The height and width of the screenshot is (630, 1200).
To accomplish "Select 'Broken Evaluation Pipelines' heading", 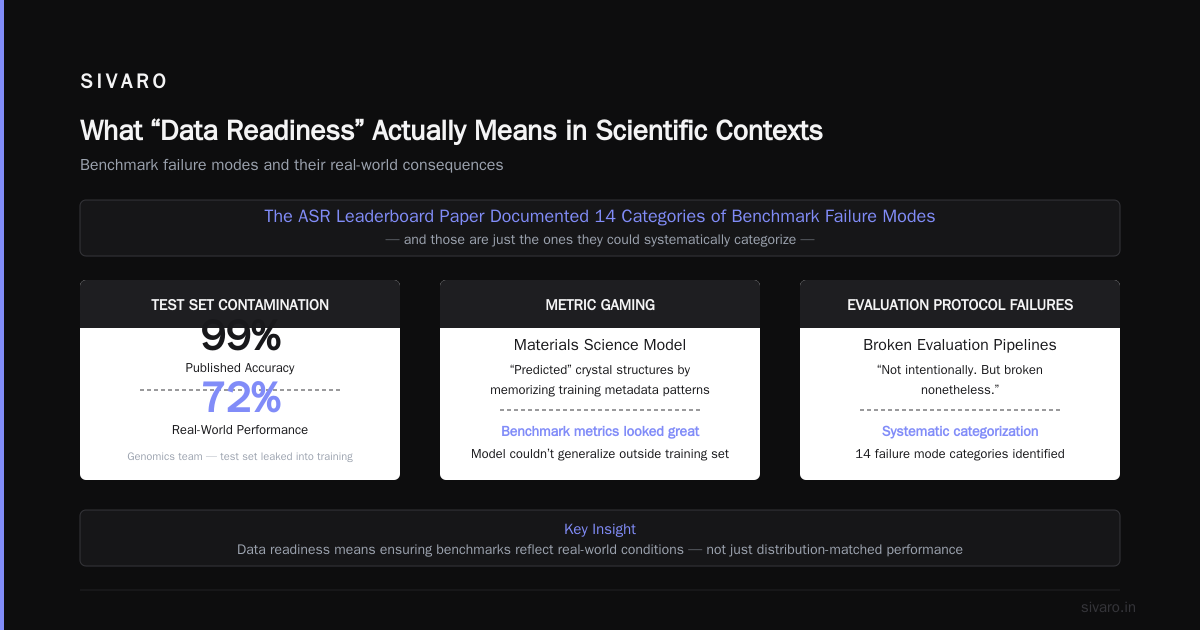I will pyautogui.click(x=960, y=345).
